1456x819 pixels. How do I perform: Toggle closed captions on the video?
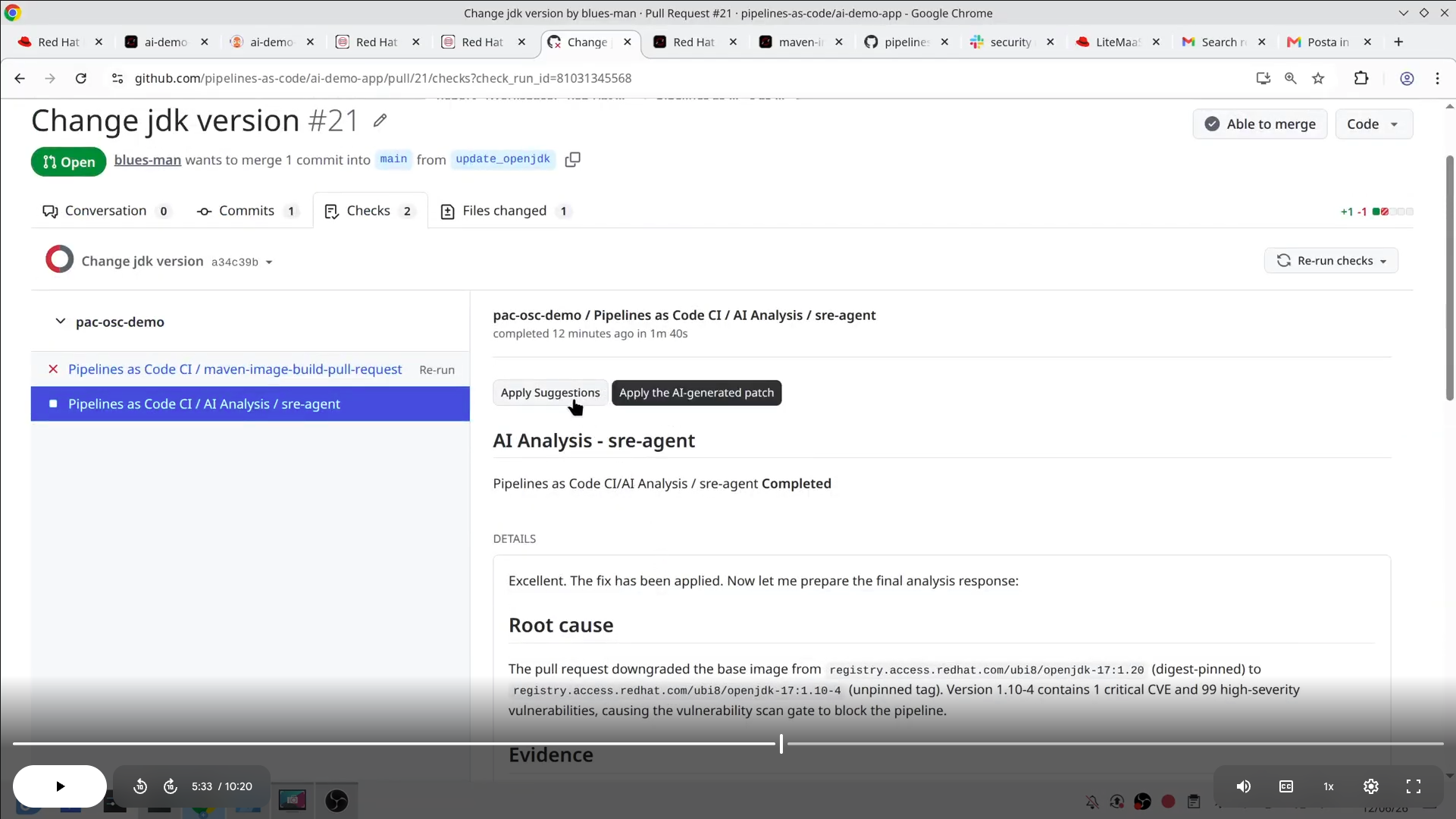pyautogui.click(x=1286, y=786)
